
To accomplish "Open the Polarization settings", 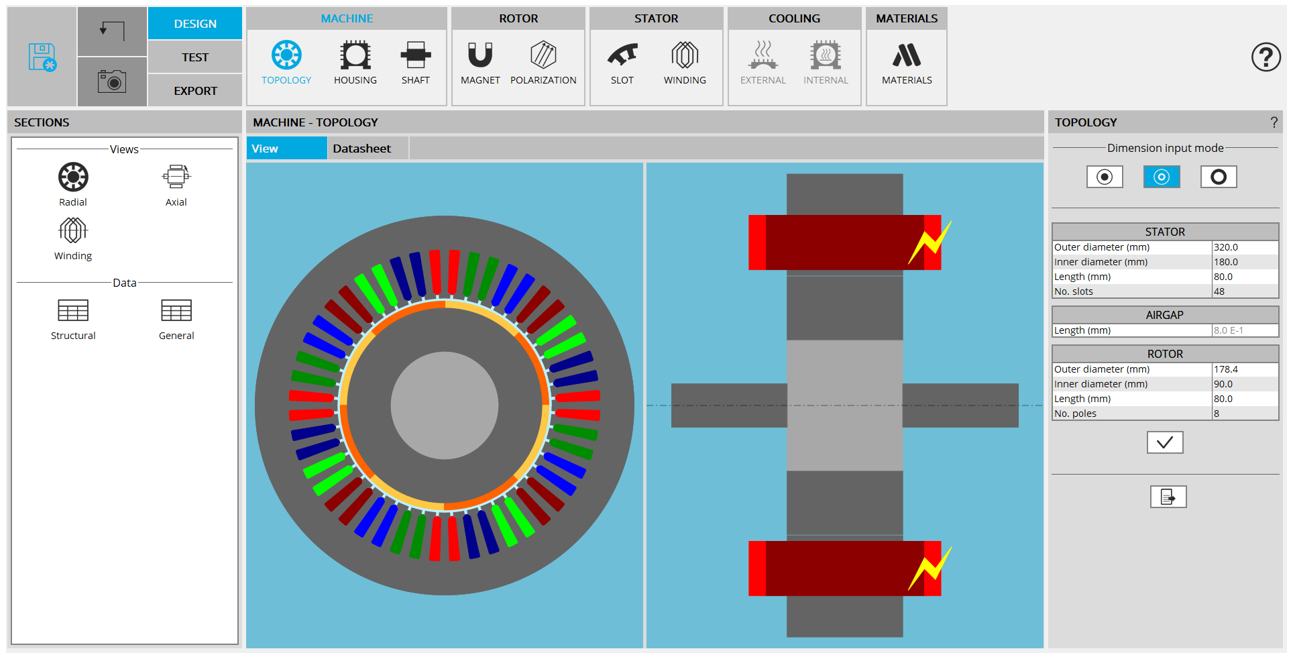I will [543, 62].
